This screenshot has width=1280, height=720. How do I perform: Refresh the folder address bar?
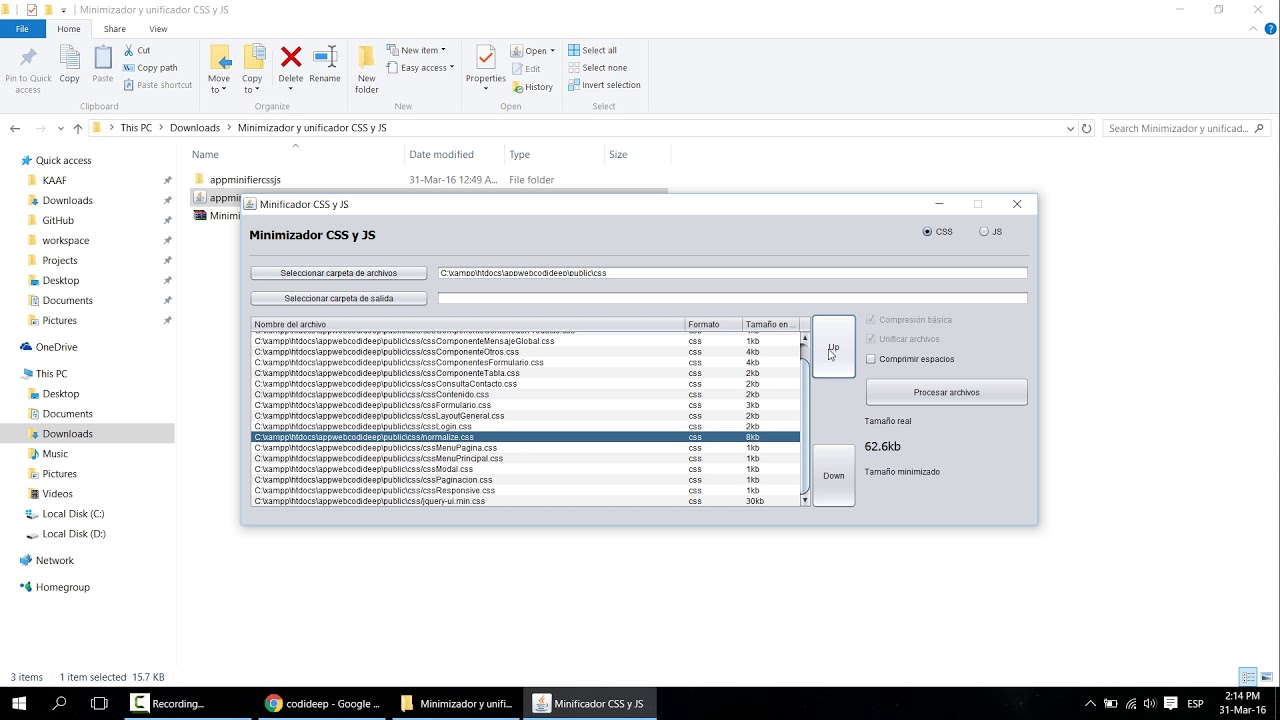point(1087,128)
